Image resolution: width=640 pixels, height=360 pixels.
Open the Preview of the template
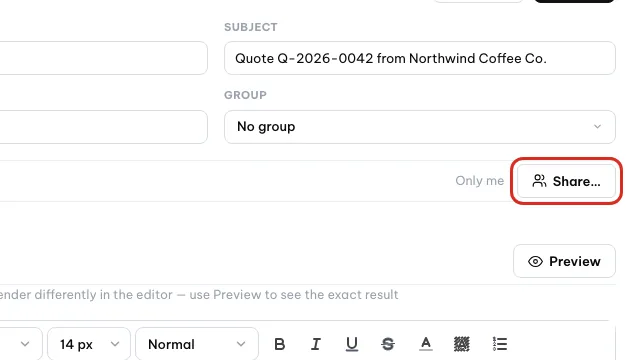point(564,261)
